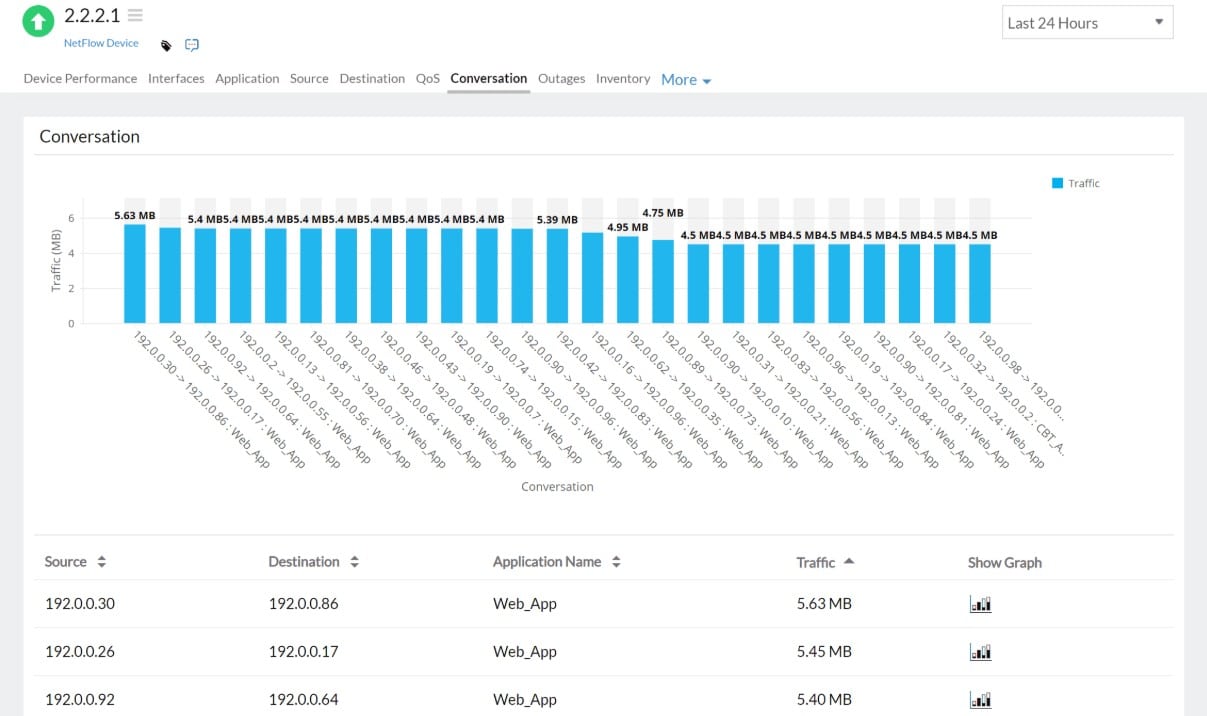Select the Source tab
Image resolution: width=1207 pixels, height=716 pixels.
[309, 78]
